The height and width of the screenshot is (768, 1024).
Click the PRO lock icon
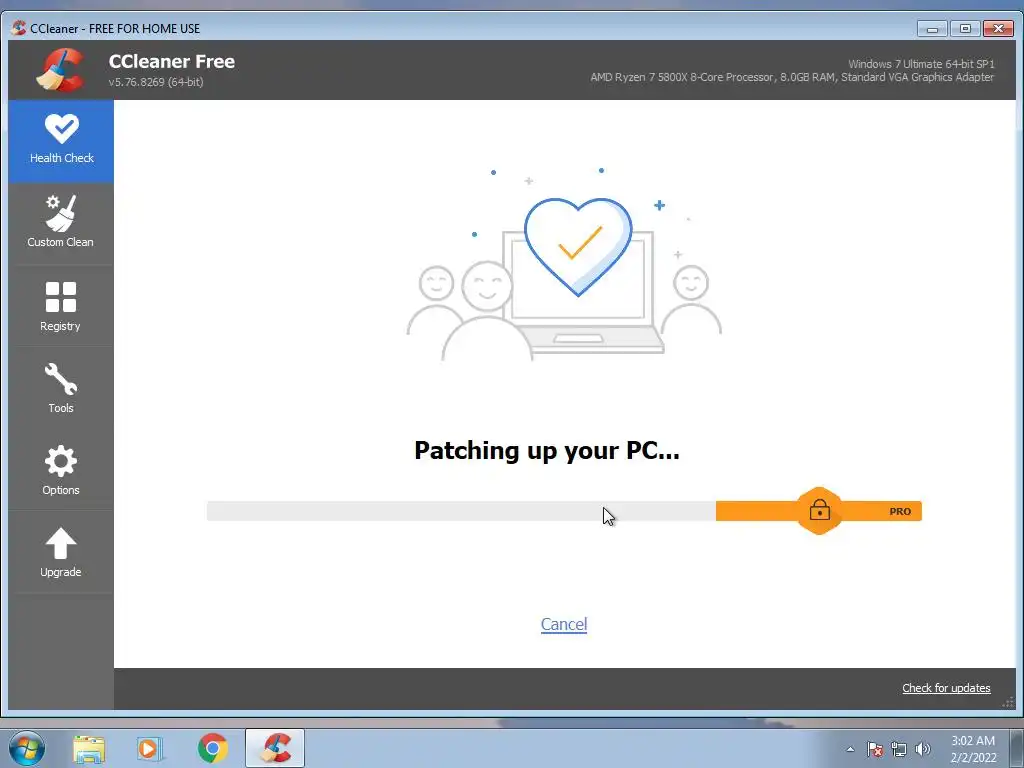click(x=820, y=511)
